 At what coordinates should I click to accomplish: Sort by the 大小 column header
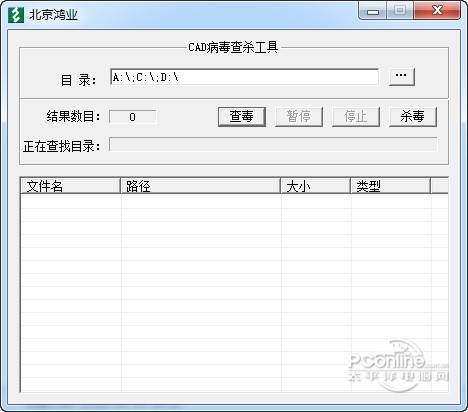315,186
